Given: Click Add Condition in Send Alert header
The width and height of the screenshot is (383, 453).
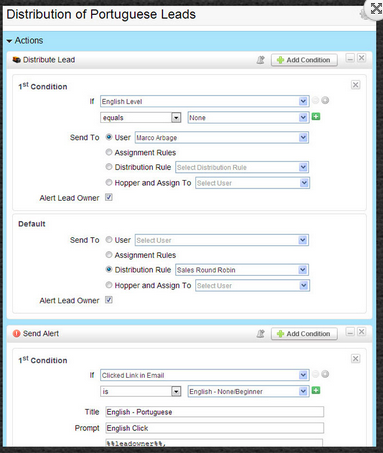Looking at the screenshot, I should tap(304, 334).
